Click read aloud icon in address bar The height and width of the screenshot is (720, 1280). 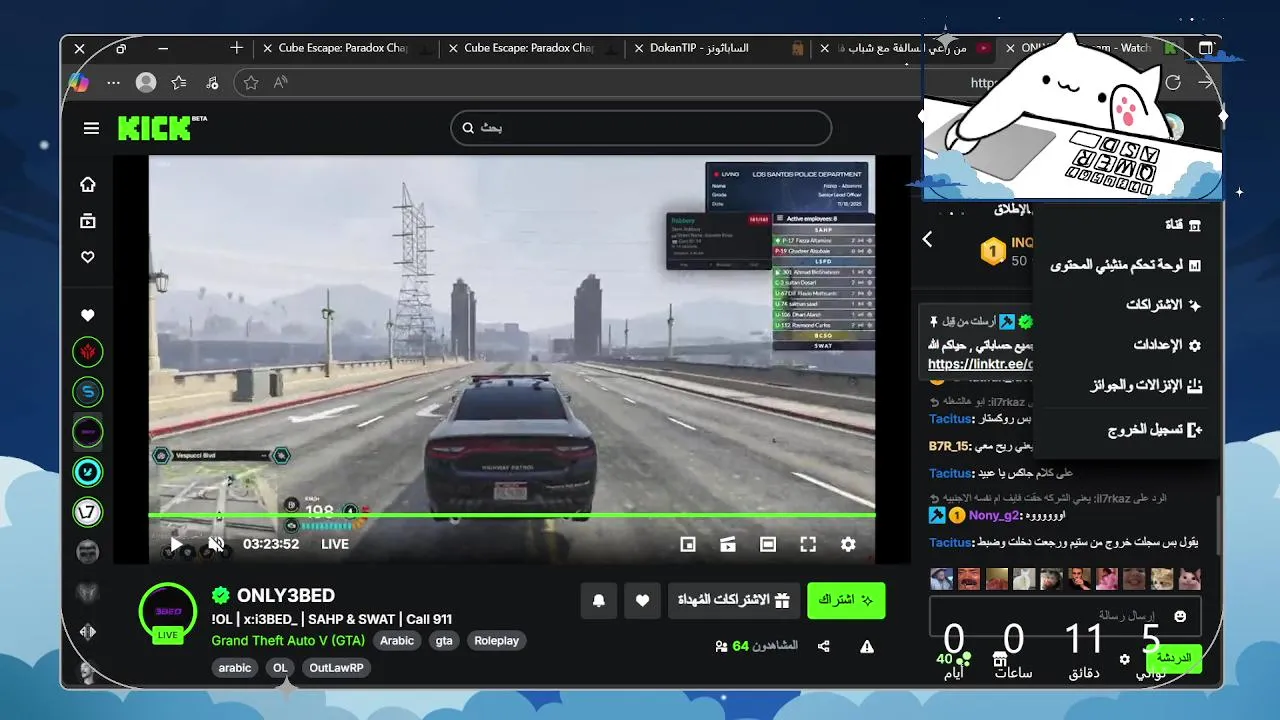tap(281, 83)
